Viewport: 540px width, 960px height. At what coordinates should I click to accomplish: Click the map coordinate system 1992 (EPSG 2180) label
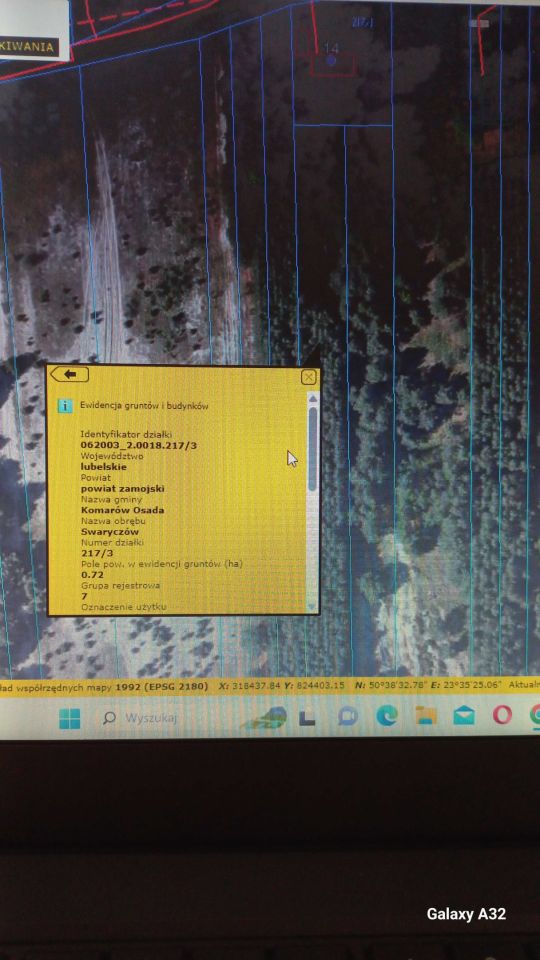162,686
